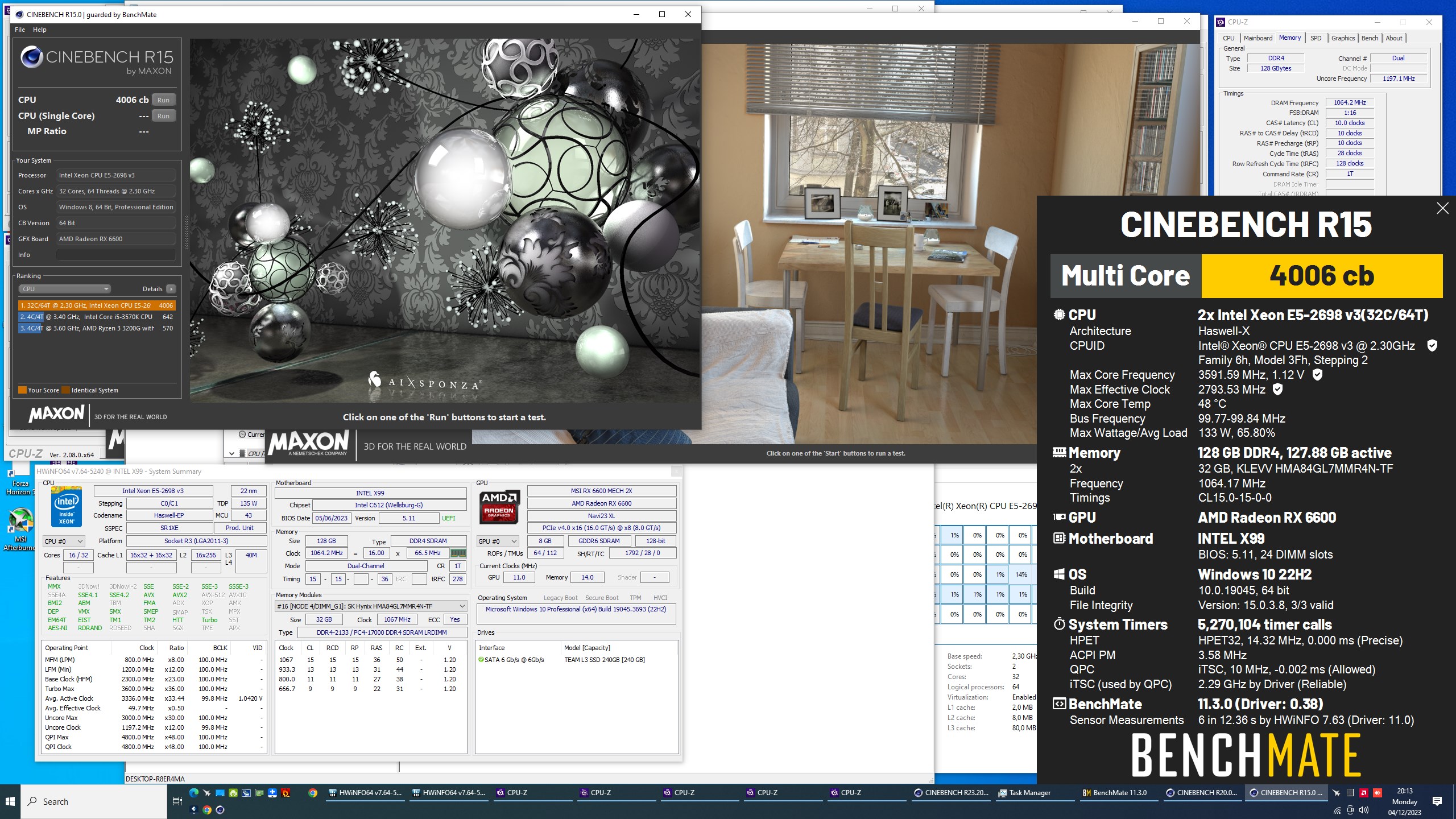The image size is (1456, 819).
Task: Switch to the Bench tab in CPU-Z
Action: (1370, 38)
